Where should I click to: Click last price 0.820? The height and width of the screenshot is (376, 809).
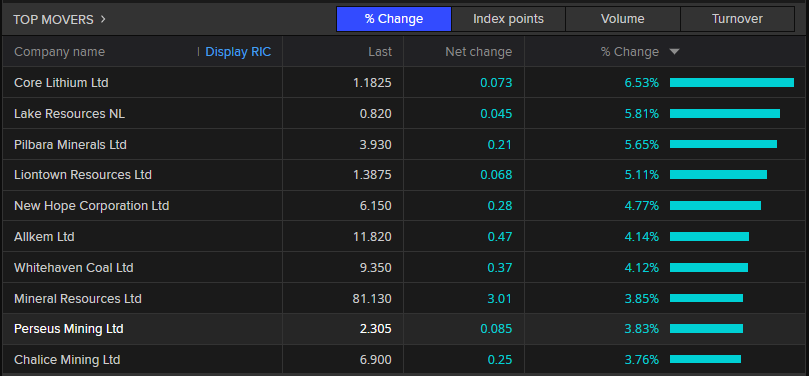tap(376, 113)
